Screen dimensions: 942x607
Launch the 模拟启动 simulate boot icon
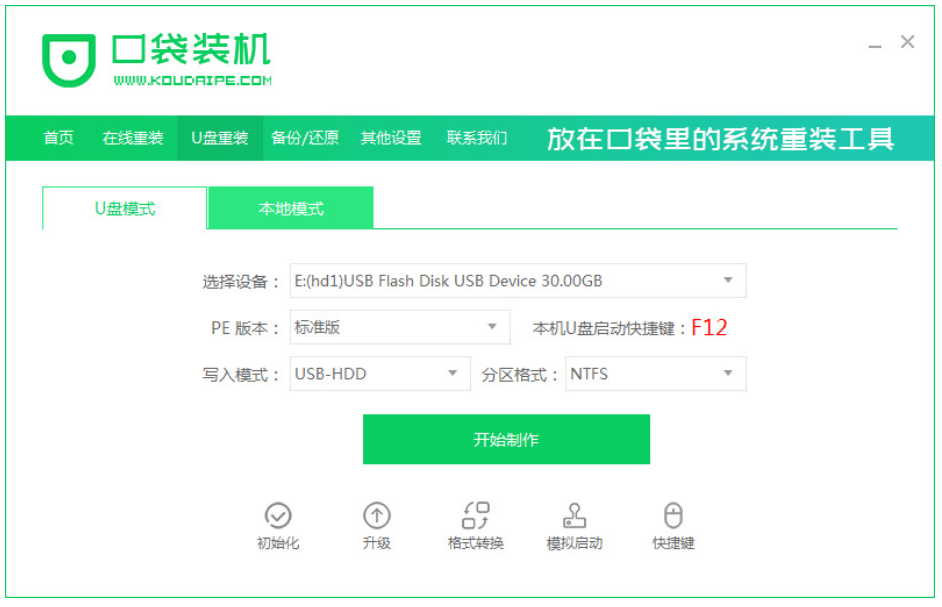[x=574, y=515]
